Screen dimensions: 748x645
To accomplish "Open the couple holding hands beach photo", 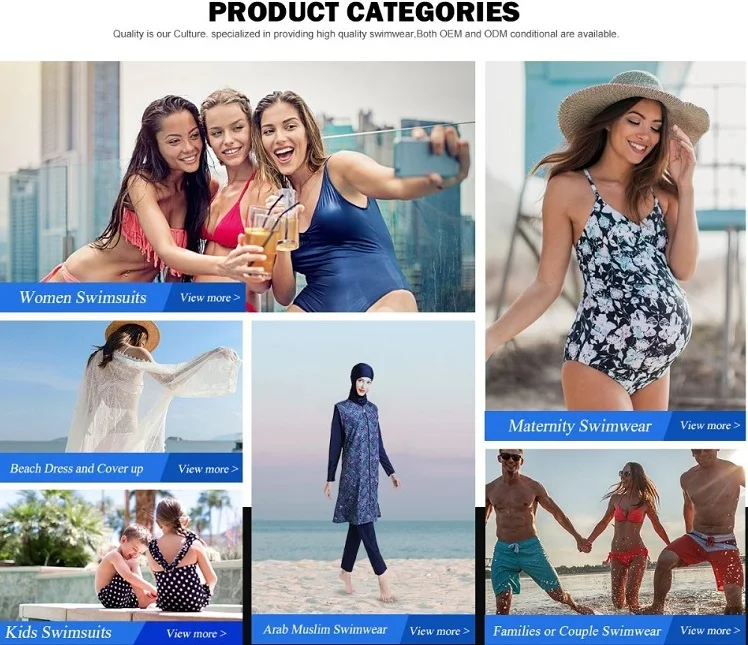I will click(x=615, y=532).
